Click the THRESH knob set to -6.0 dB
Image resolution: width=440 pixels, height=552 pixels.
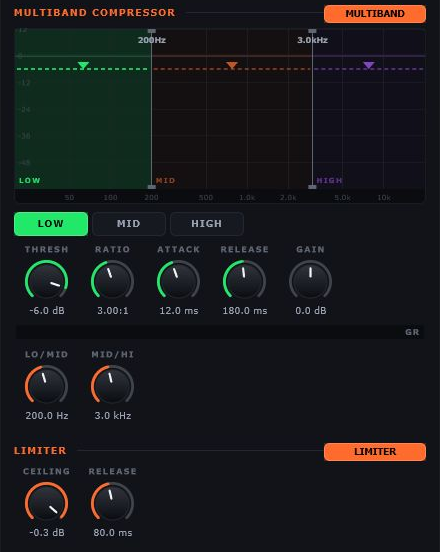click(x=46, y=281)
